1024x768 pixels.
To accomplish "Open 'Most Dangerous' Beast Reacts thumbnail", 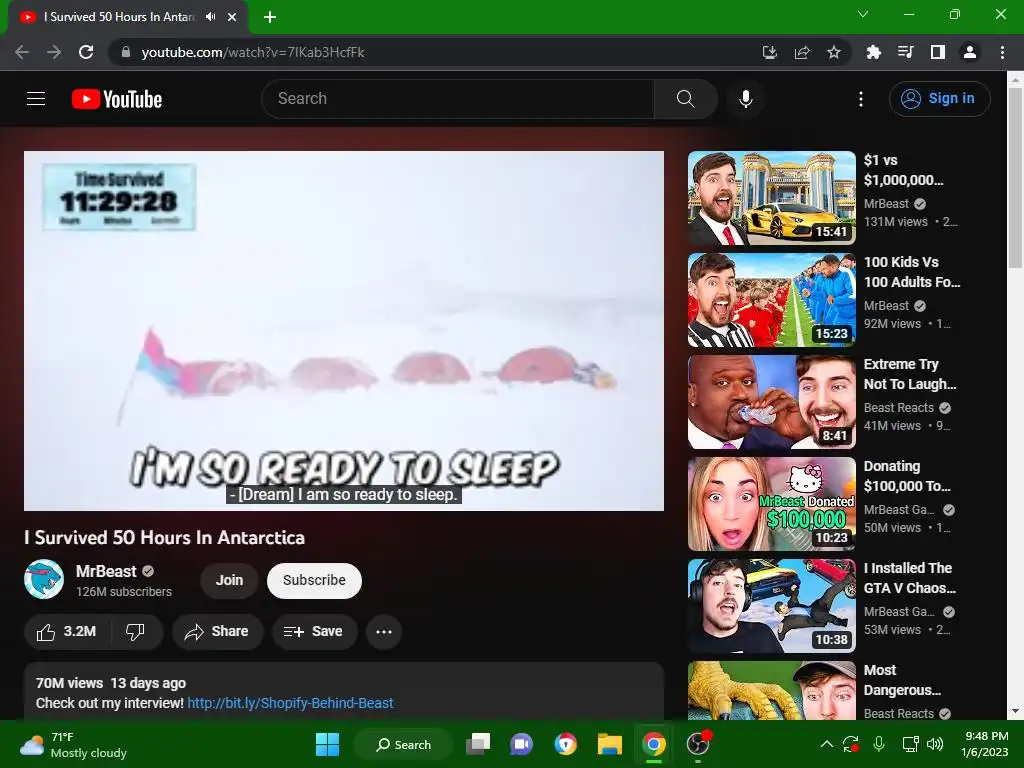I will point(772,690).
